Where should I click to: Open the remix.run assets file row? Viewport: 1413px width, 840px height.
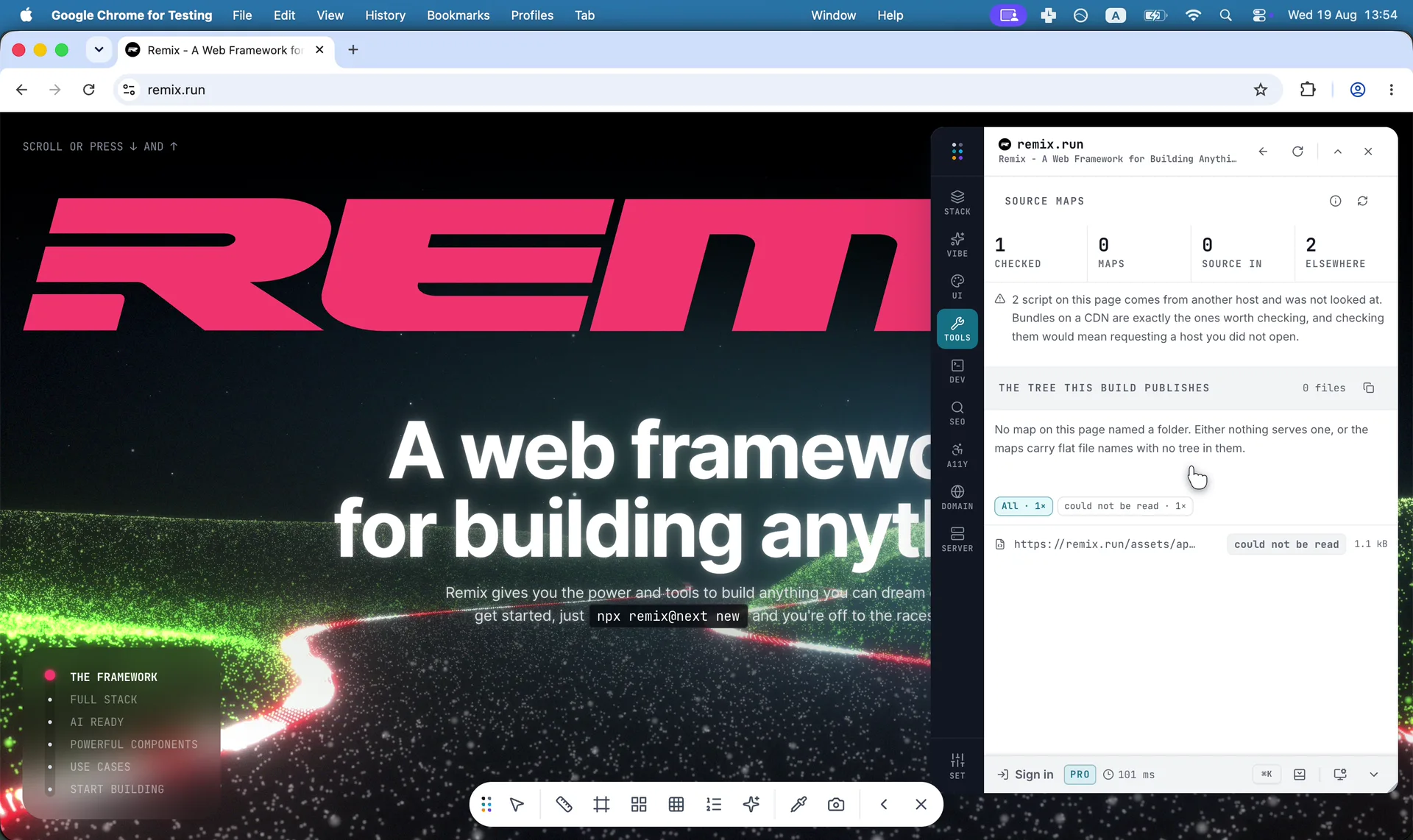coord(1190,544)
